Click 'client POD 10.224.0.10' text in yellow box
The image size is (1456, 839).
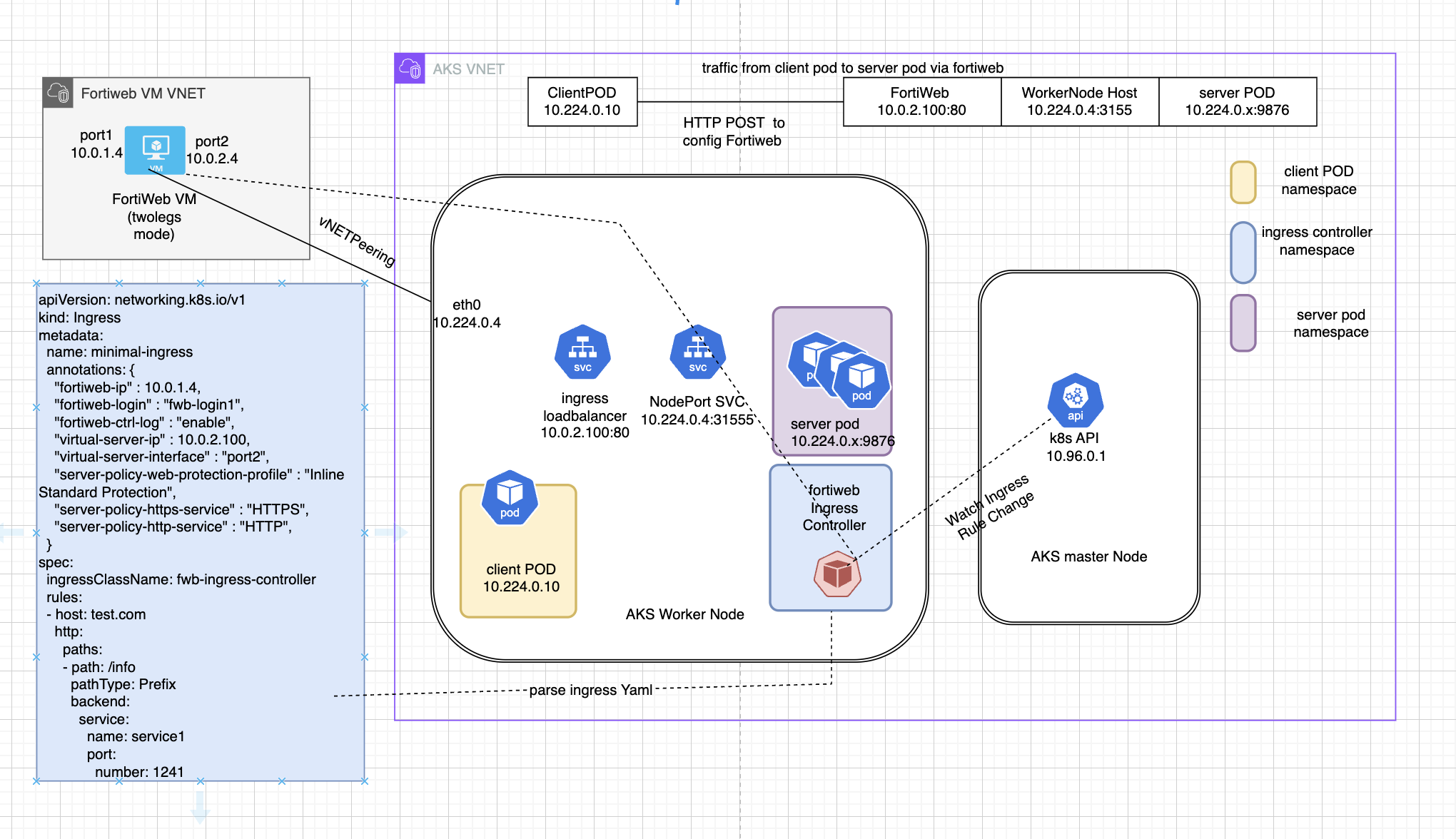(521, 578)
